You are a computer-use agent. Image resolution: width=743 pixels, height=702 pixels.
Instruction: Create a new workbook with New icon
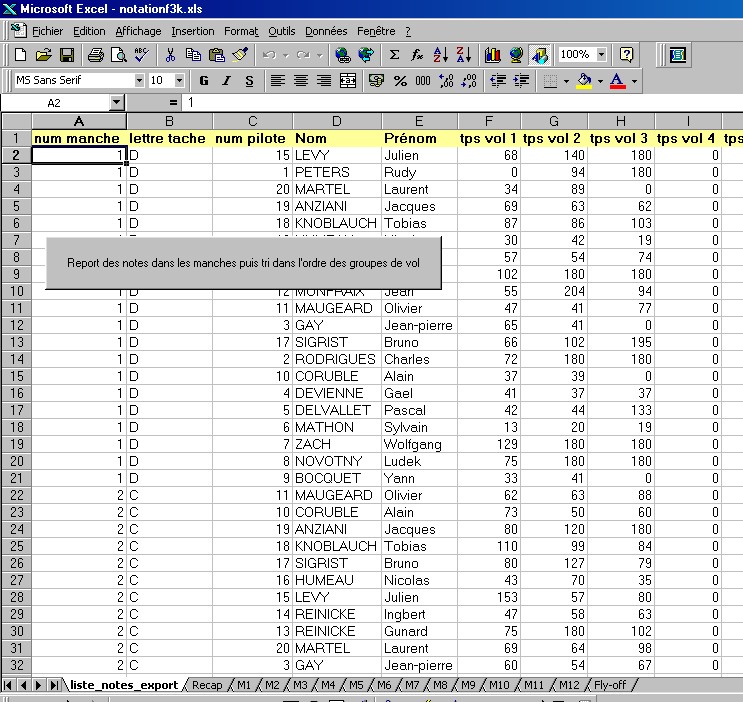tap(20, 55)
